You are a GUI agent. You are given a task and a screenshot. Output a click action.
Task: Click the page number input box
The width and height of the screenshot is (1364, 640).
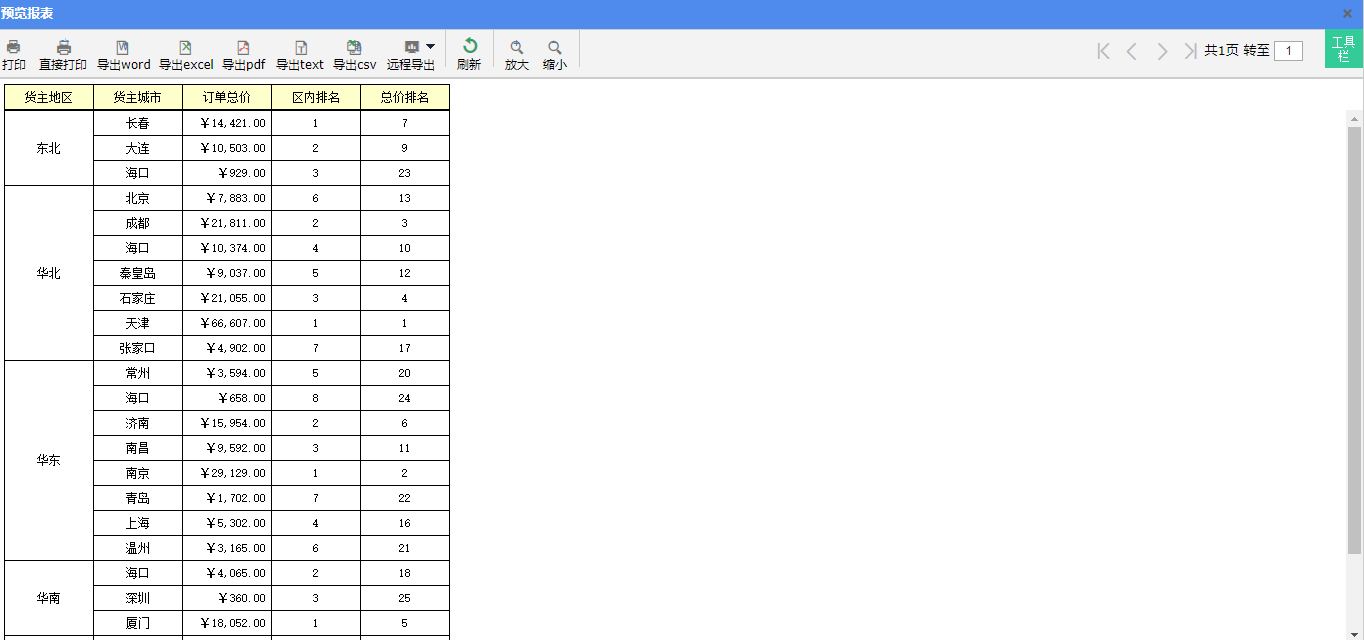(1288, 50)
